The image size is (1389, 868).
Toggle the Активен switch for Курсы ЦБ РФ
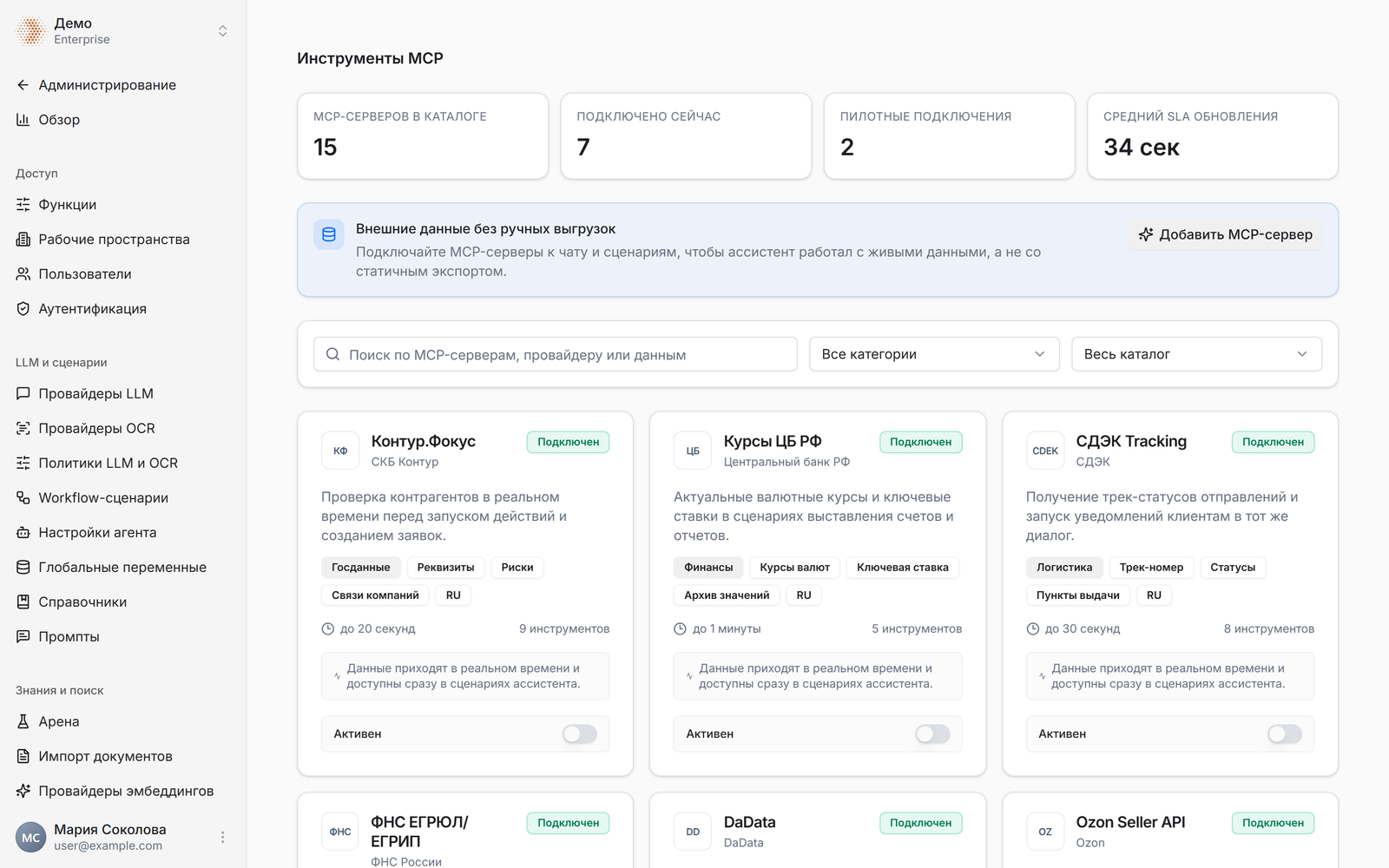point(932,734)
